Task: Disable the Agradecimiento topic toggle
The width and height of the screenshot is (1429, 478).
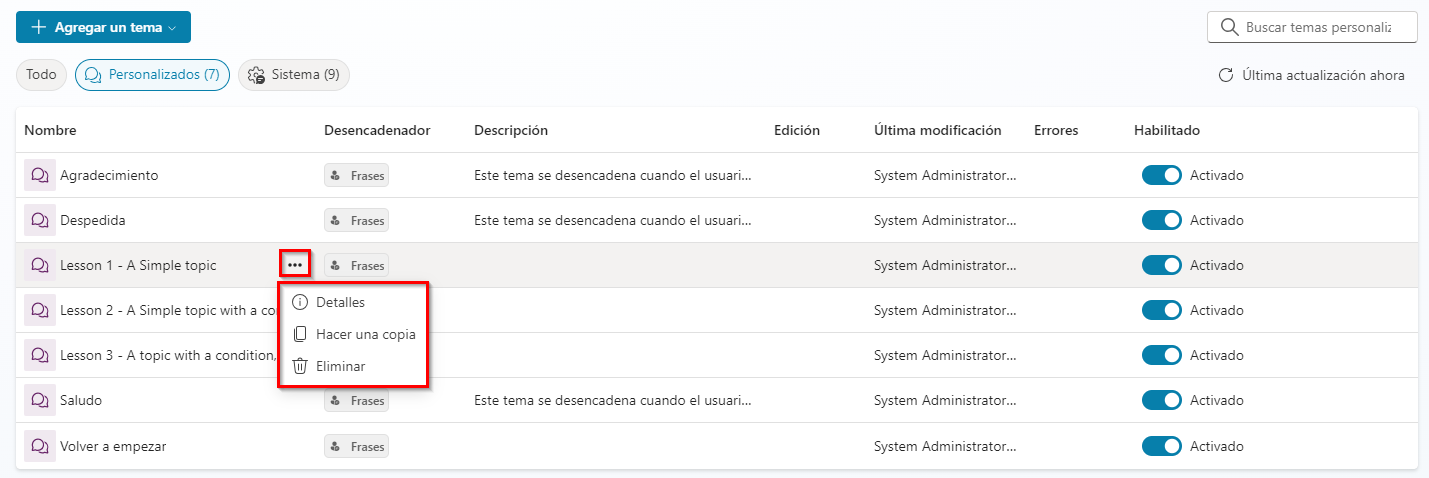Action: click(x=1161, y=175)
